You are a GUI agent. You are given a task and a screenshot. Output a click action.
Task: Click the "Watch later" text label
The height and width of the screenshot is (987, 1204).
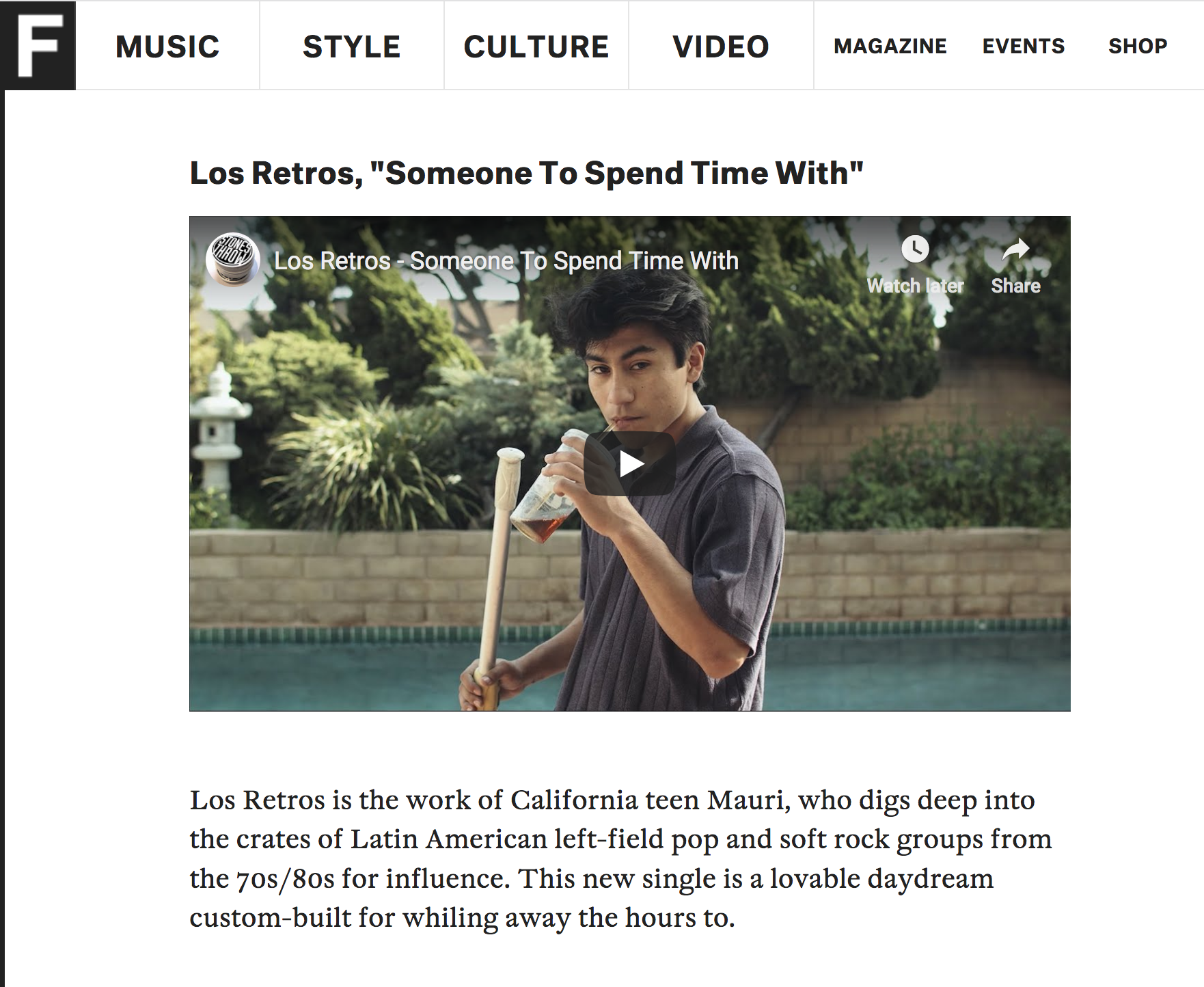[915, 286]
